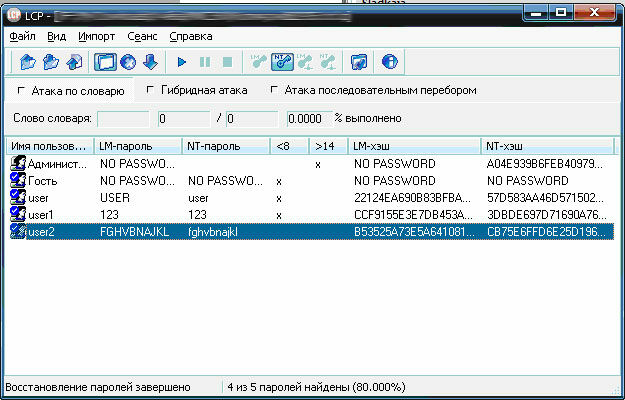Select the Гость user row
The width and height of the screenshot is (625, 400).
[43, 181]
